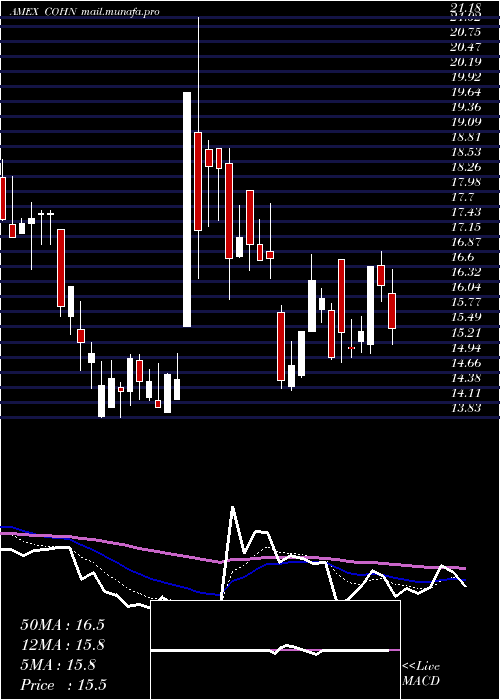Click the last red candlestick on the right
Image resolution: width=500 pixels, height=700 pixels.
[x=392, y=311]
